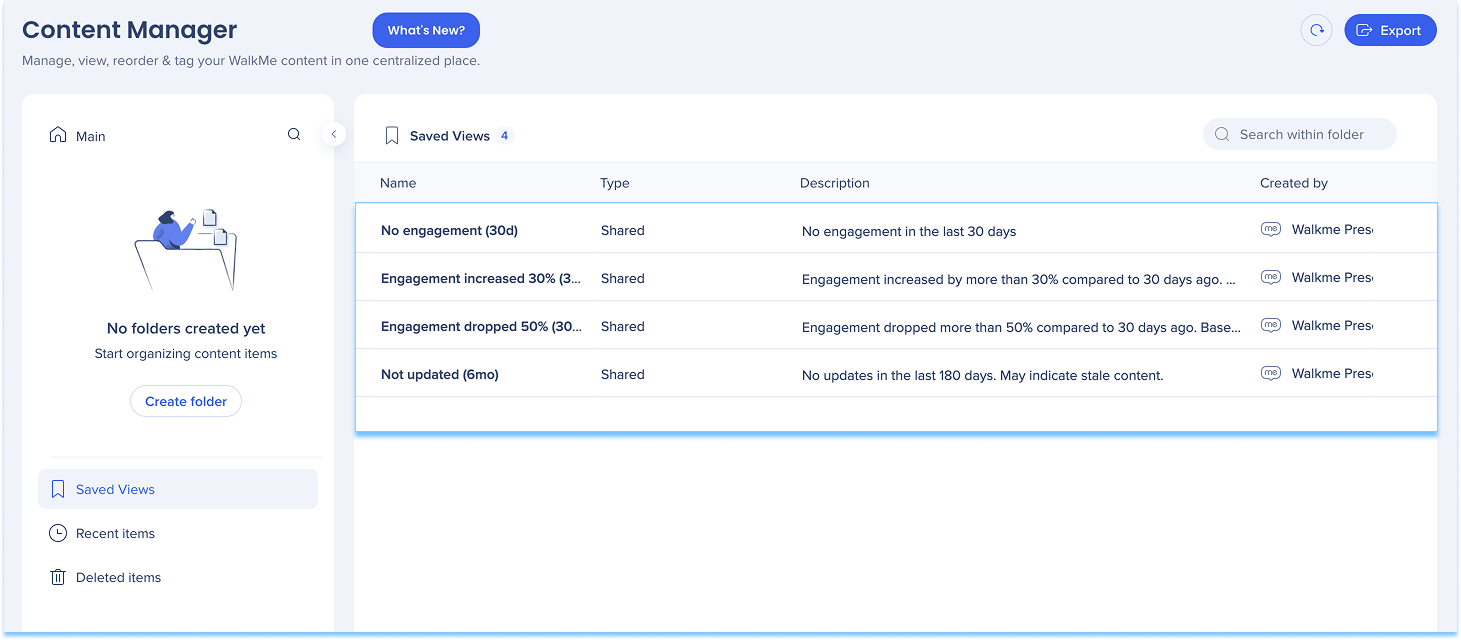Image resolution: width=1461 pixels, height=640 pixels.
Task: Open Recent items in the sidebar
Action: [x=115, y=533]
